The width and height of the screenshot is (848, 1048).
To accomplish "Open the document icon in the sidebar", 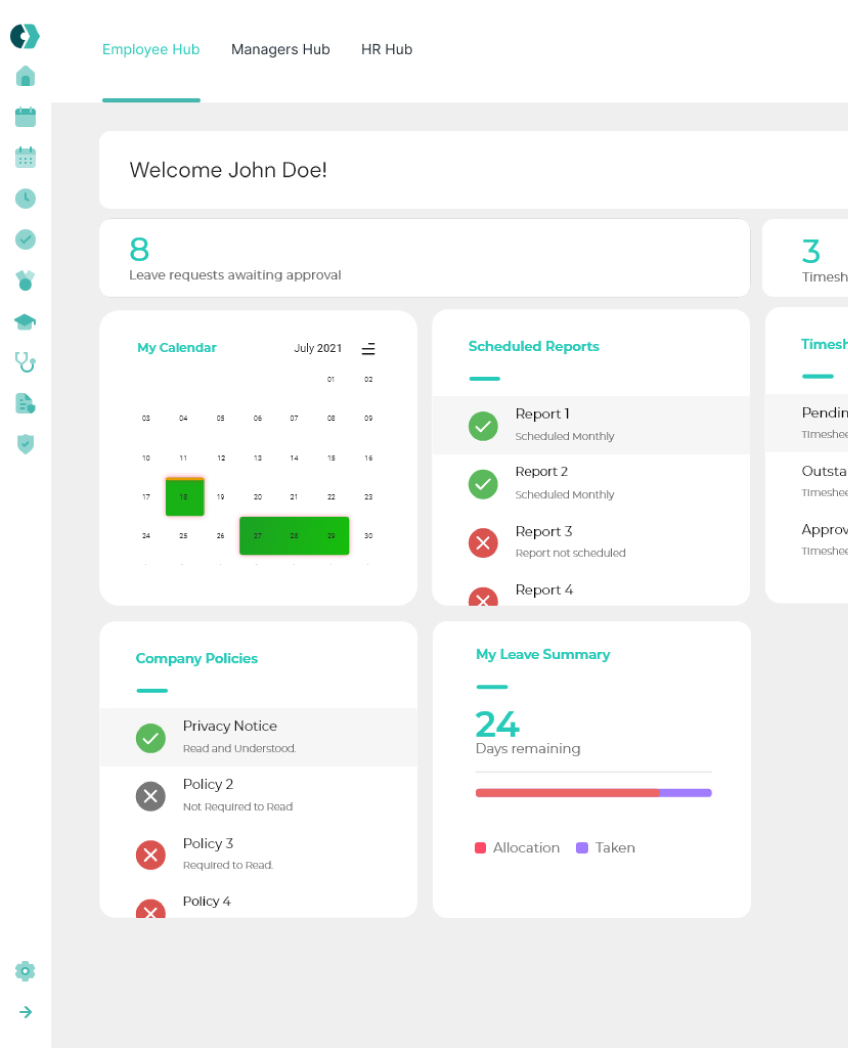I will (x=25, y=403).
